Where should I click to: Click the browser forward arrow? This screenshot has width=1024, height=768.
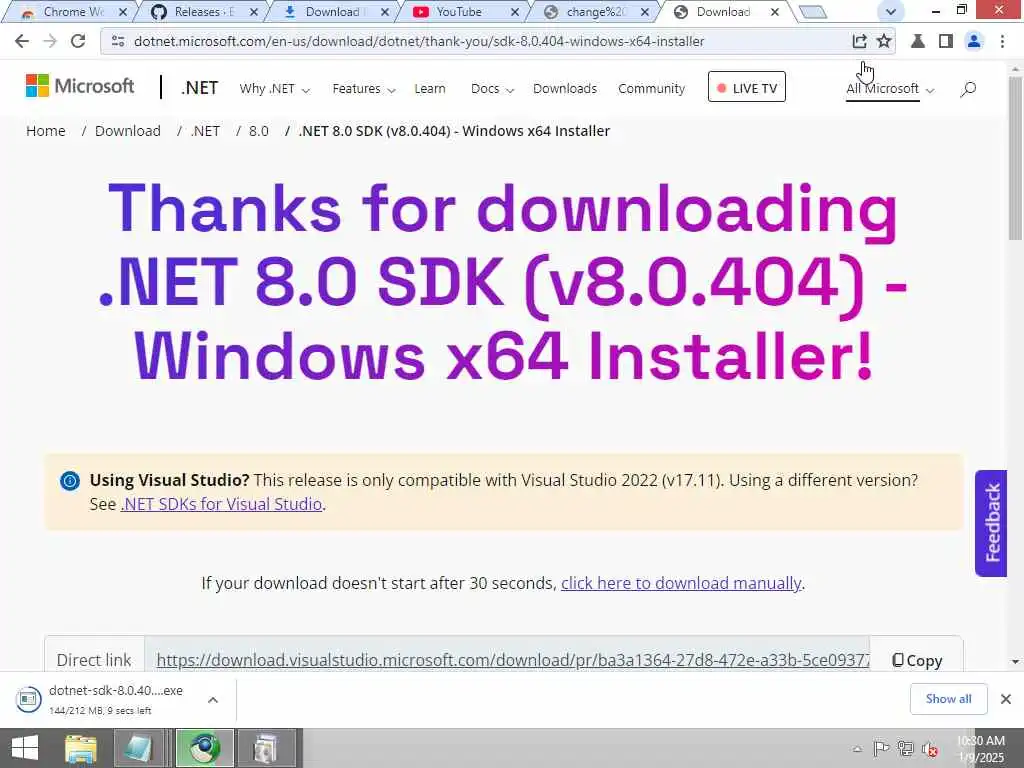click(50, 41)
